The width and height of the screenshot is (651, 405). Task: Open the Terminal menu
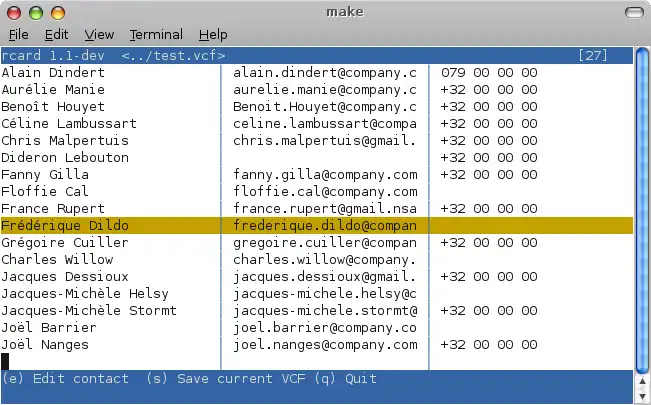156,34
